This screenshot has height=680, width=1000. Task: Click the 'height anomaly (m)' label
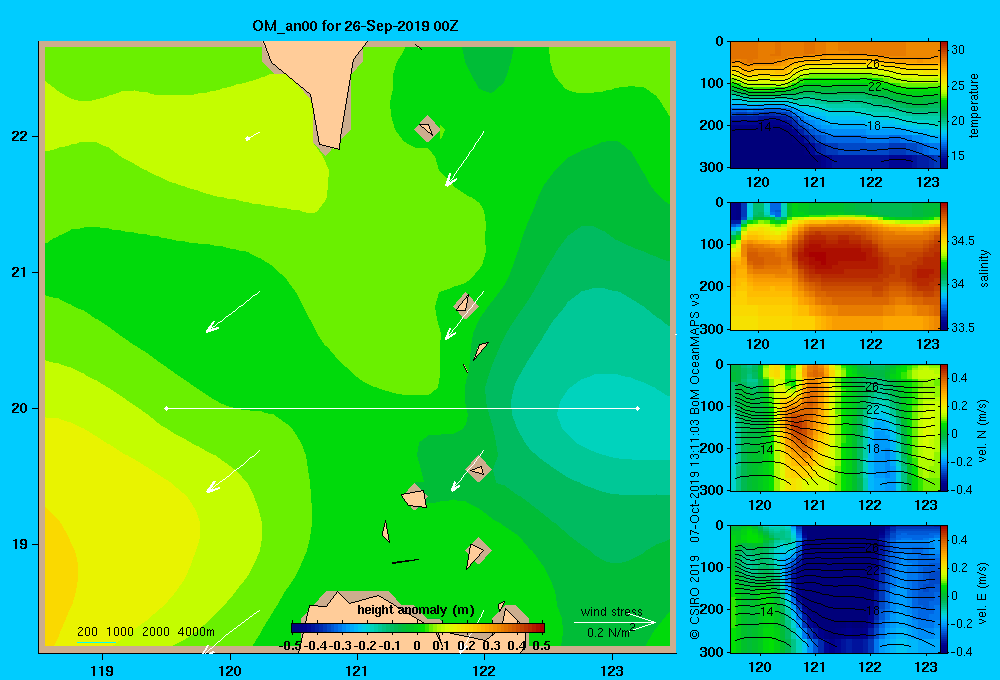tap(416, 610)
